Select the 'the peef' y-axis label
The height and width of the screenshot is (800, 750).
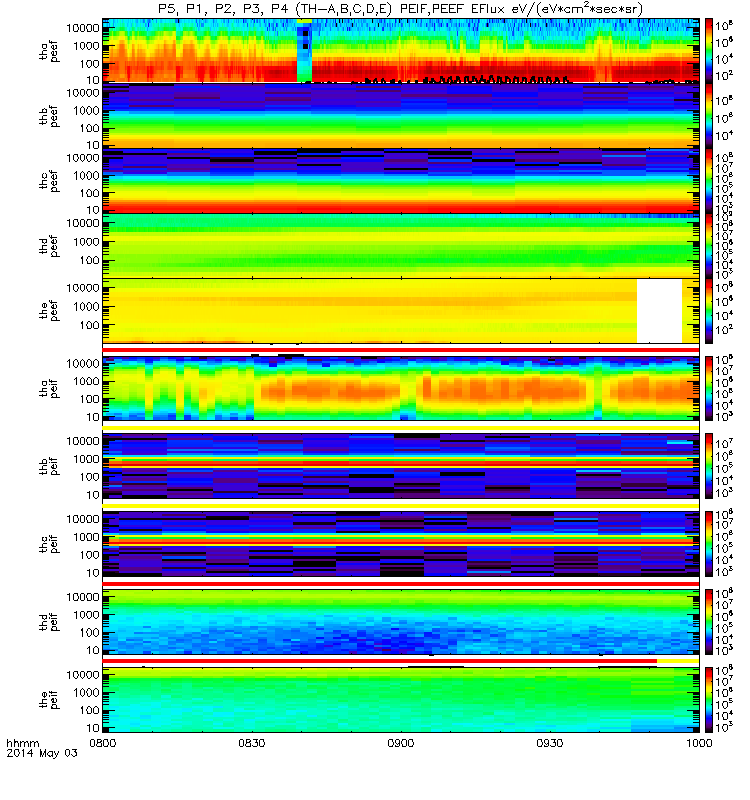49,311
